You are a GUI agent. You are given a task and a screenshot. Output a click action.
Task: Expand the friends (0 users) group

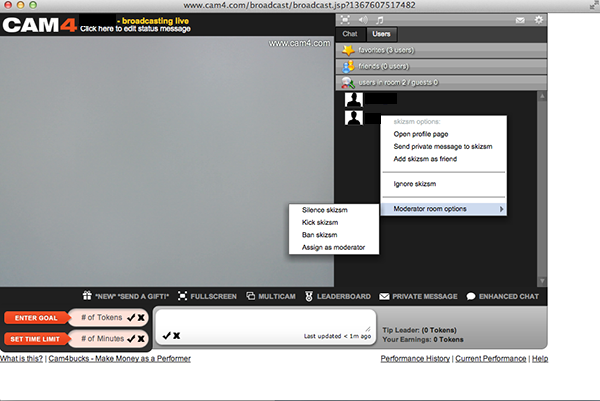click(440, 64)
